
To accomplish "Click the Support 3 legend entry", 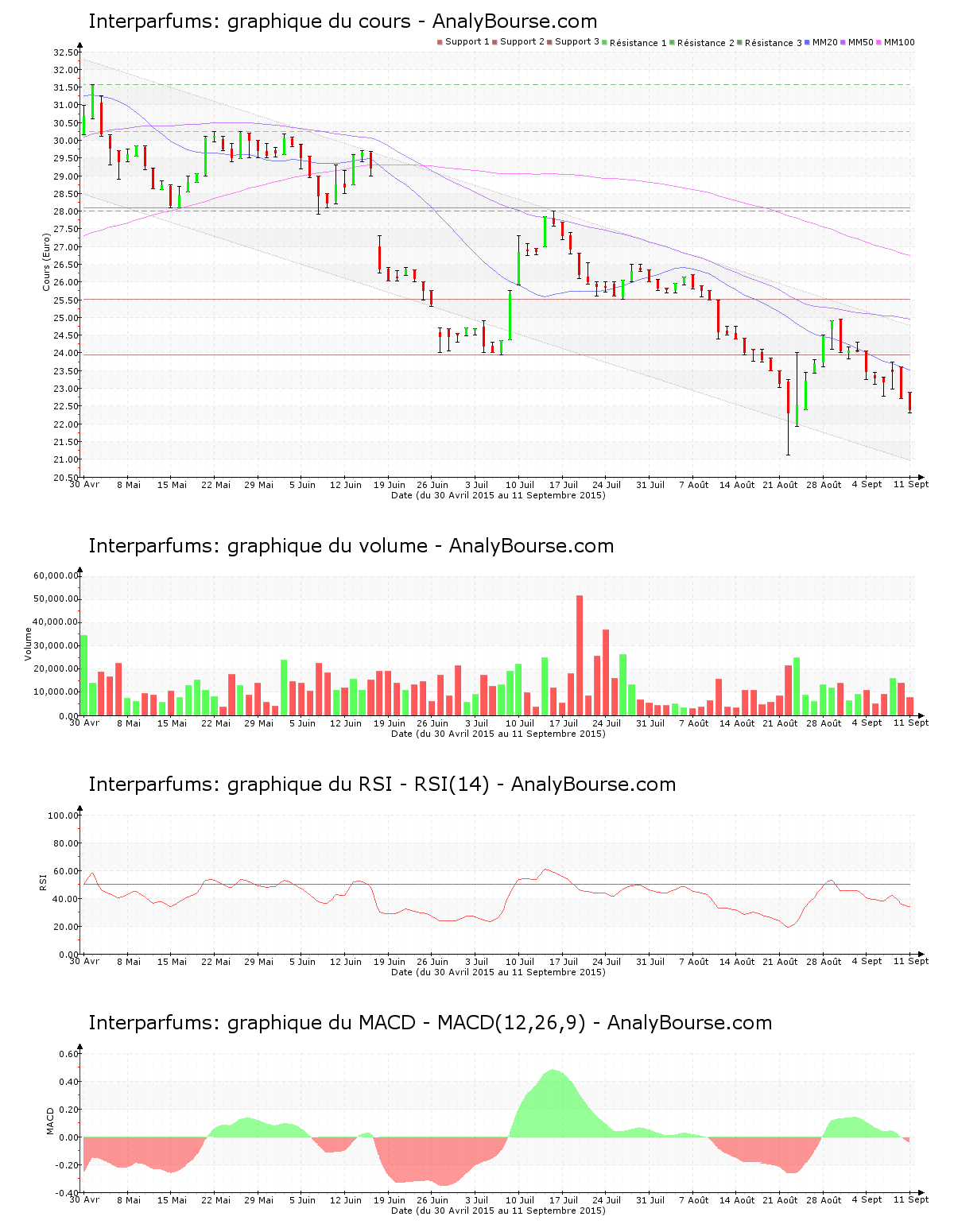I will coord(576,42).
